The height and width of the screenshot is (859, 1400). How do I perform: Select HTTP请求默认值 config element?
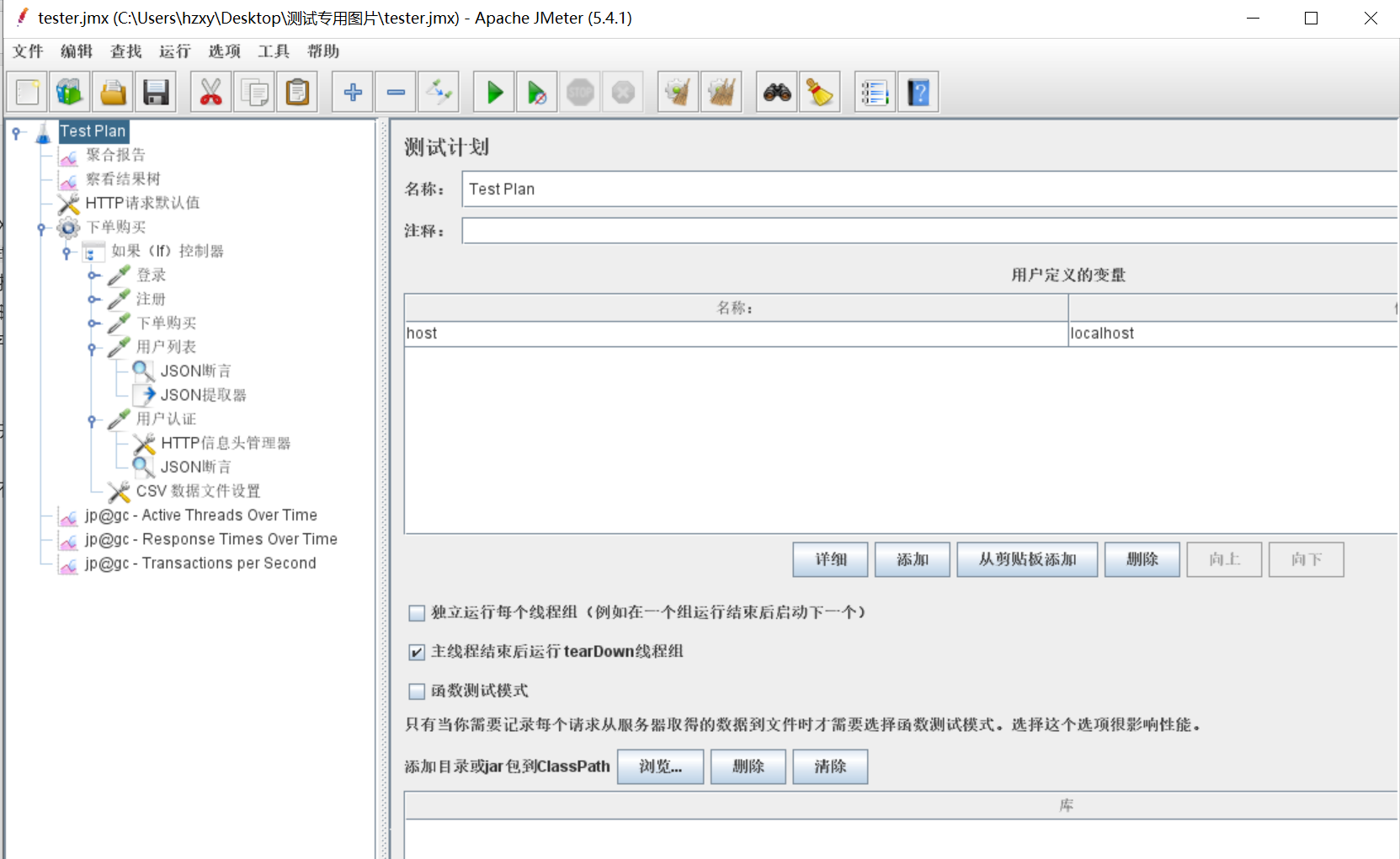point(142,203)
